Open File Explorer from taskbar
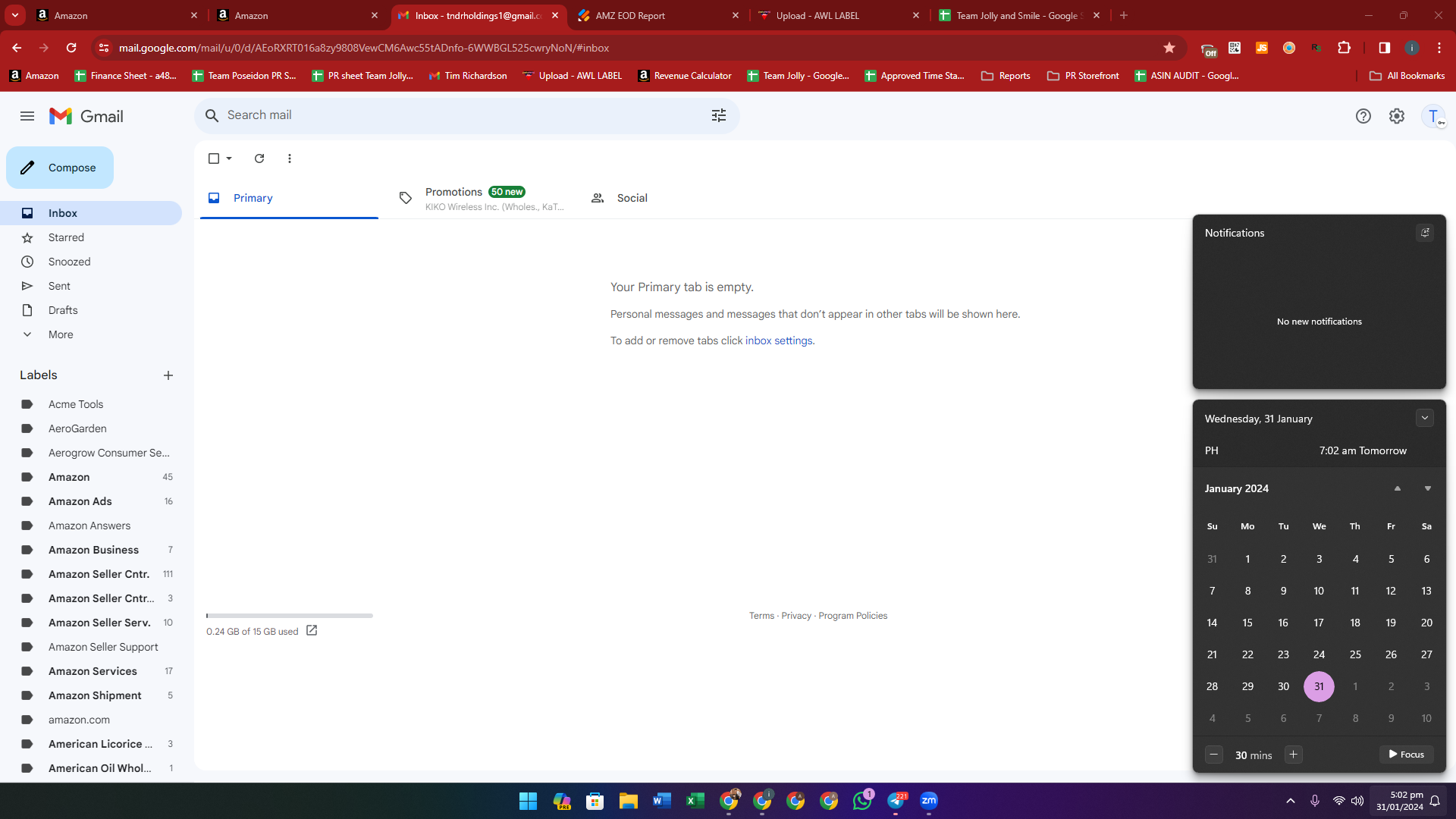1456x819 pixels. coord(629,801)
